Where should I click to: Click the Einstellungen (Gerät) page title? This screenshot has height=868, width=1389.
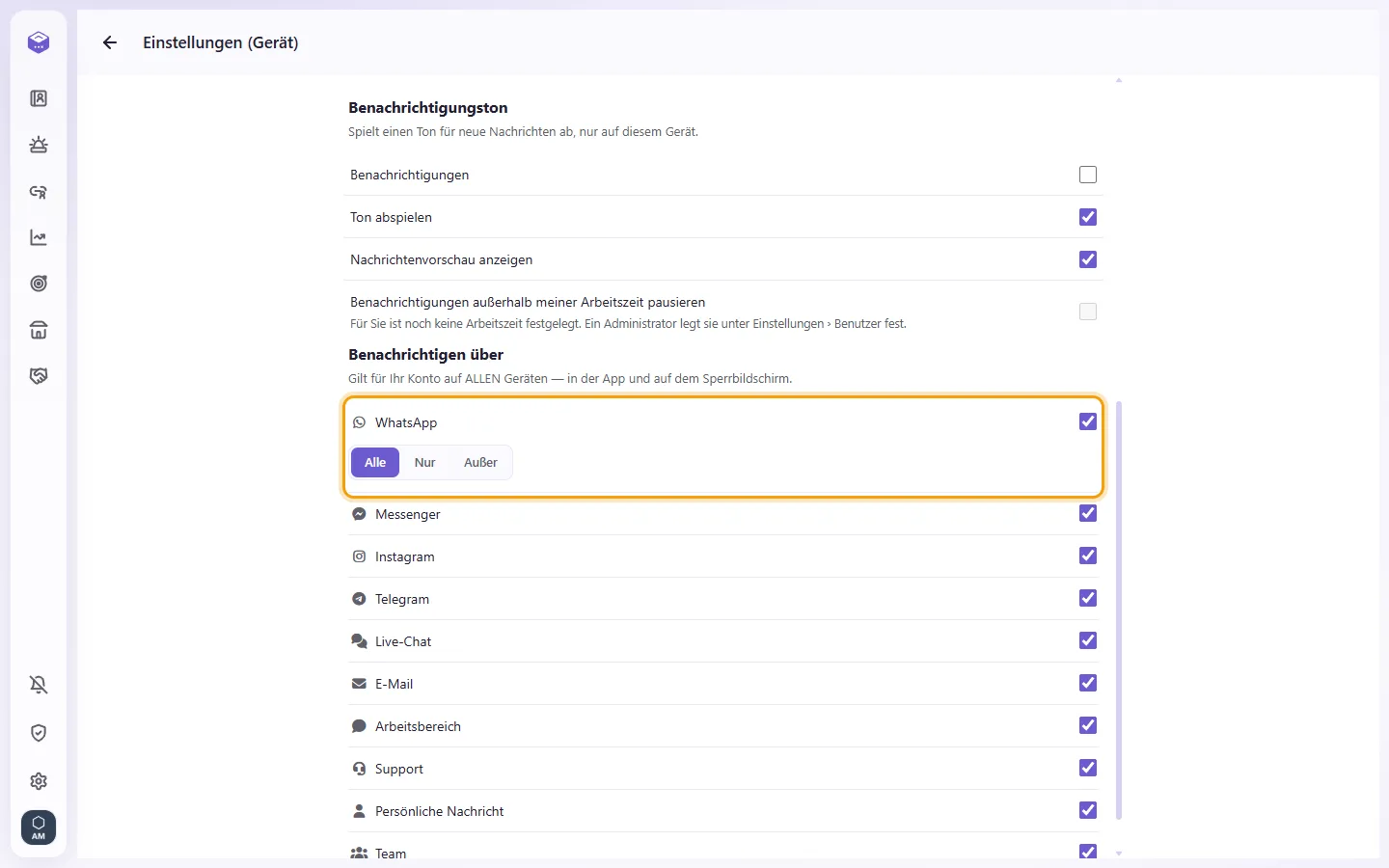(x=221, y=42)
